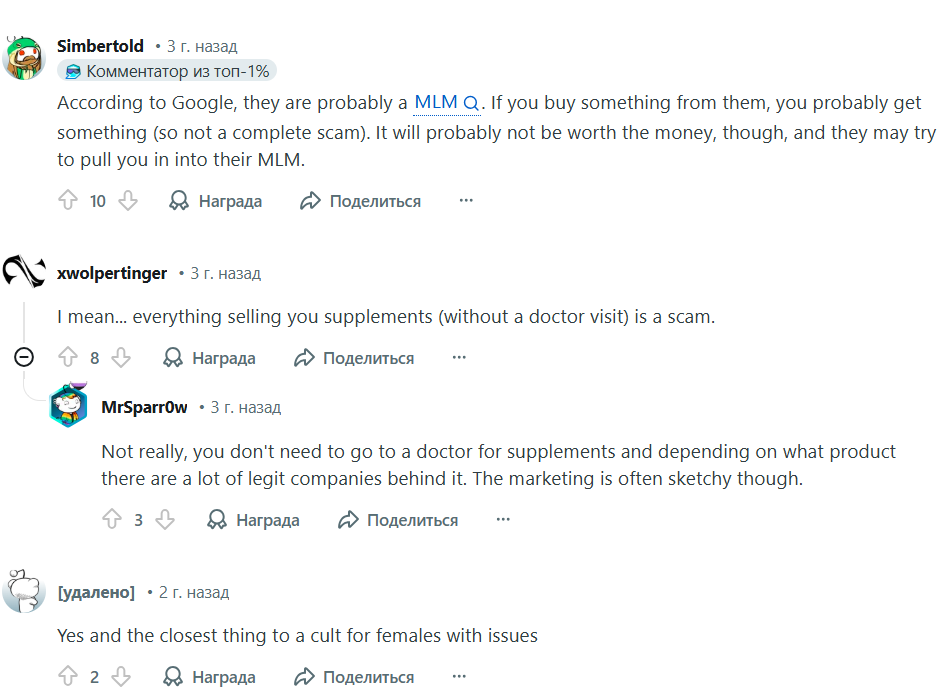The height and width of the screenshot is (699, 940).
Task: Open Simbertold's user profile name
Action: coord(101,46)
